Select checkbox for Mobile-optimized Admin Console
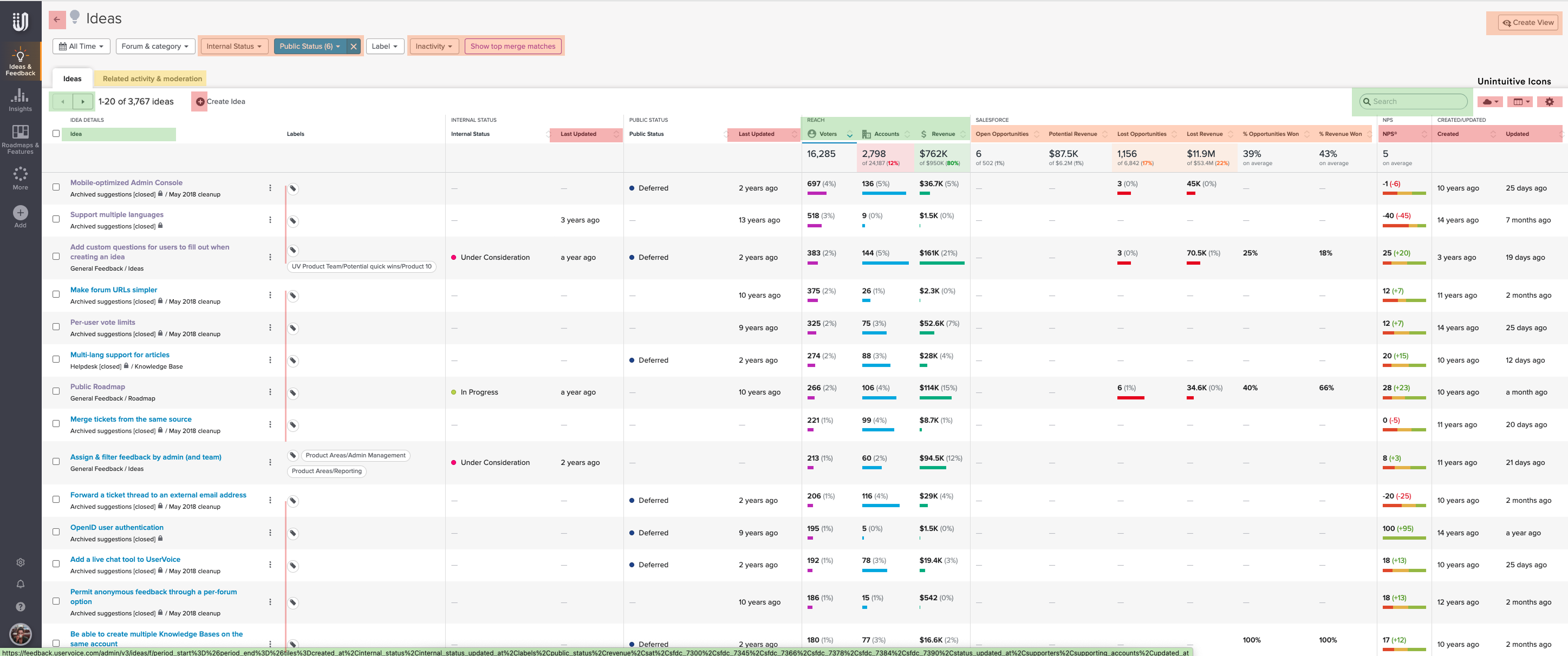The image size is (1568, 656). 56,187
